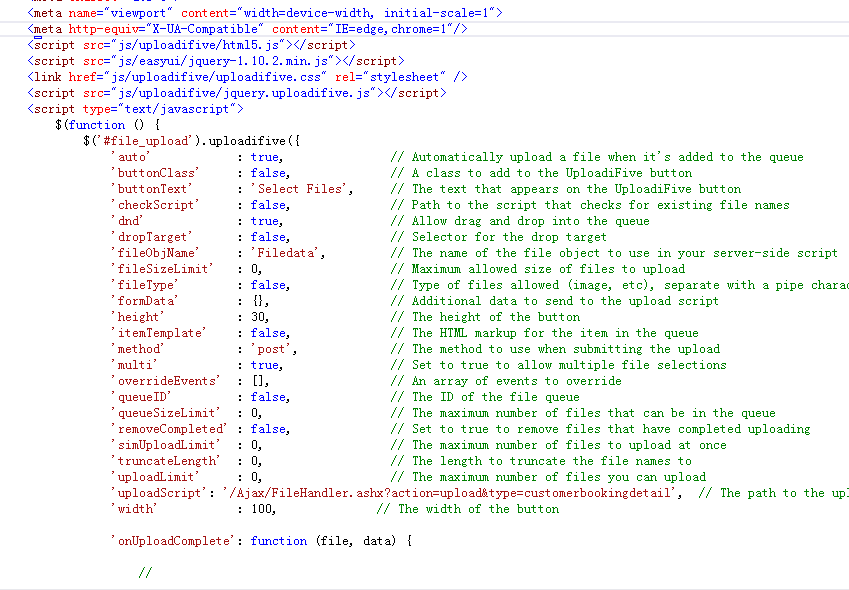Click the 'removeCompleted' option key
The width and height of the screenshot is (849, 590).
point(169,429)
